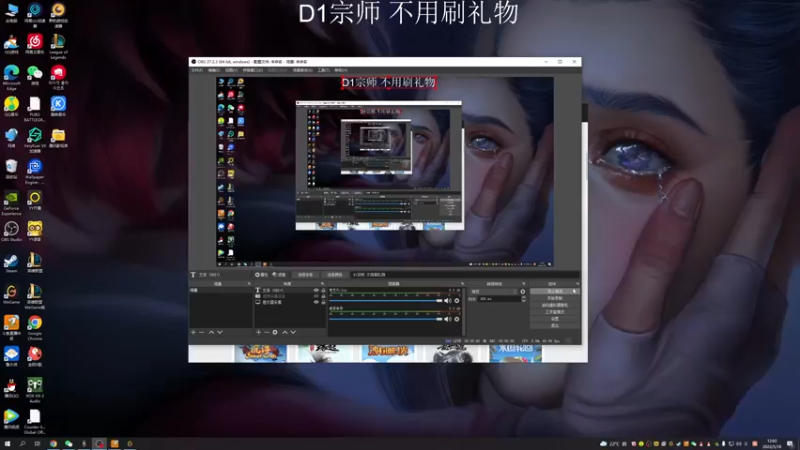The height and width of the screenshot is (450, 800).
Task: Click OBS icon in the taskbar
Action: pos(99,444)
